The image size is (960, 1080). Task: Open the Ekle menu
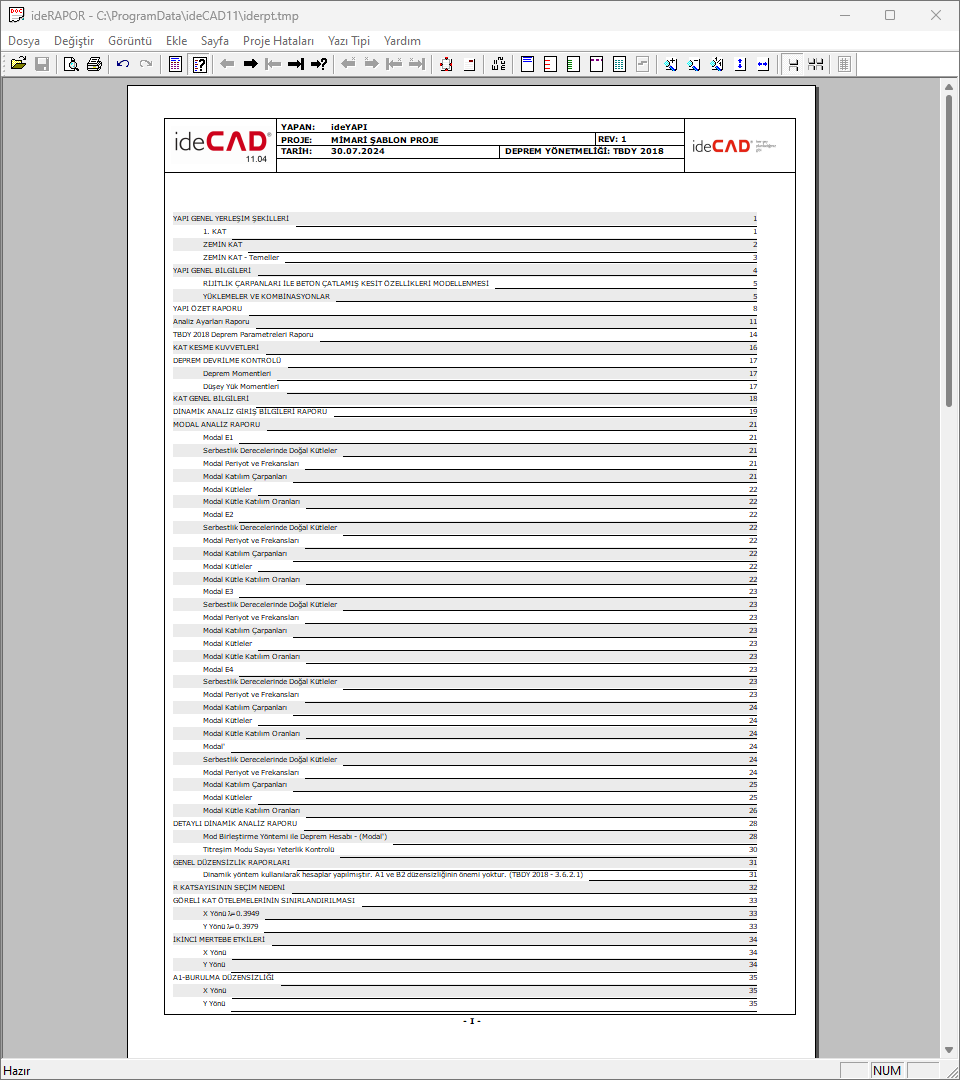177,41
